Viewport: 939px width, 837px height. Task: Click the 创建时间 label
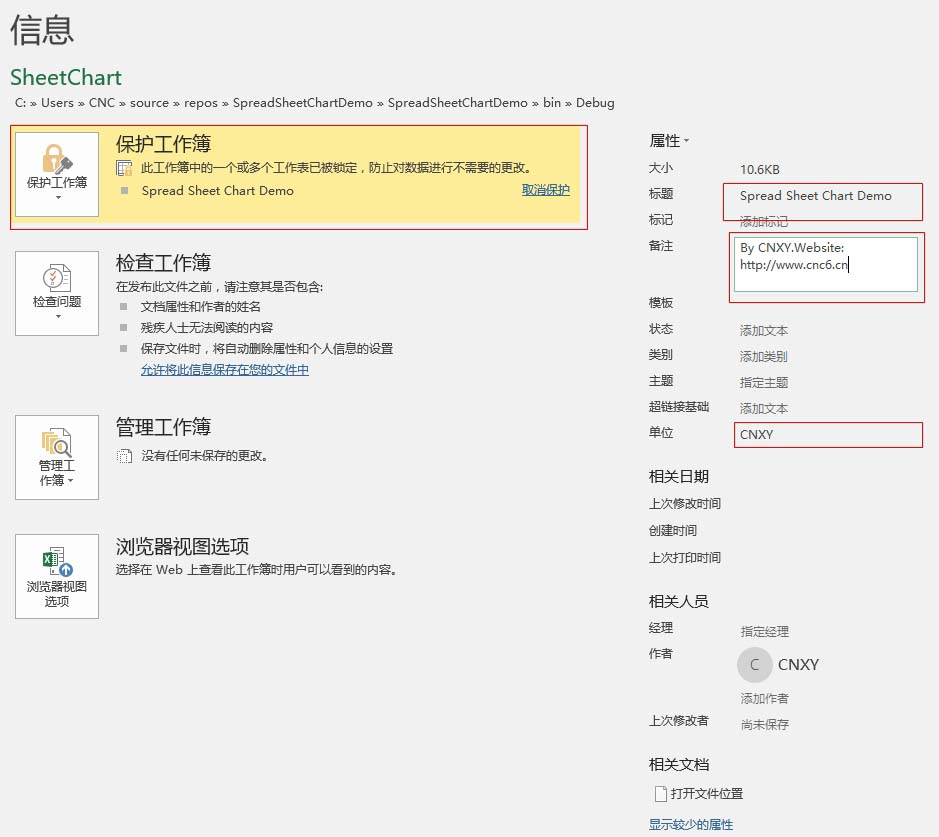[673, 530]
